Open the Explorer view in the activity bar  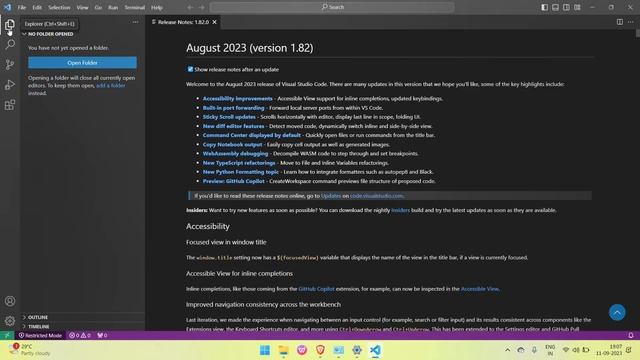[x=10, y=25]
